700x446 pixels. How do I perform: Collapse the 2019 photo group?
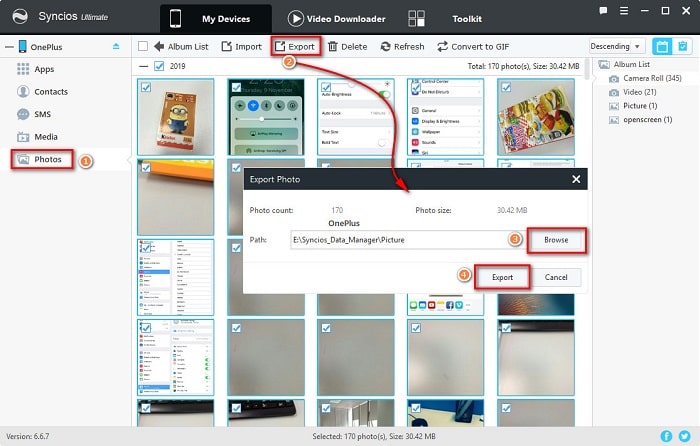tap(143, 67)
